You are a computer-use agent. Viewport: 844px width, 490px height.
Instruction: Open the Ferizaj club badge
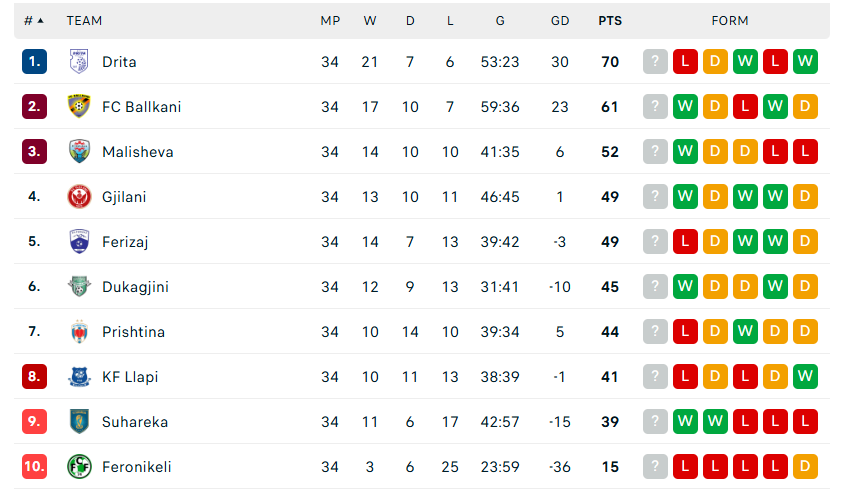click(79, 242)
